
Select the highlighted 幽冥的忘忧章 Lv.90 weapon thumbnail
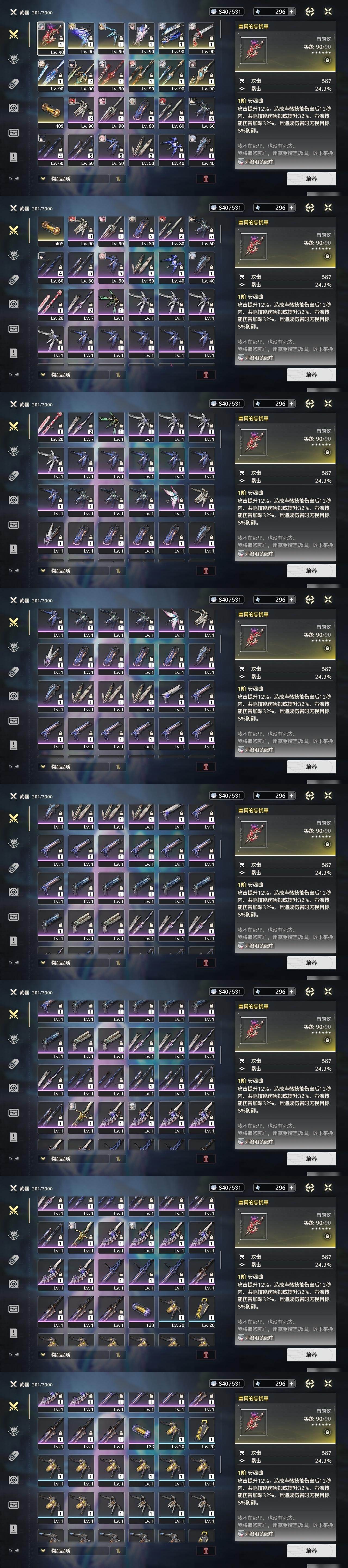click(51, 38)
